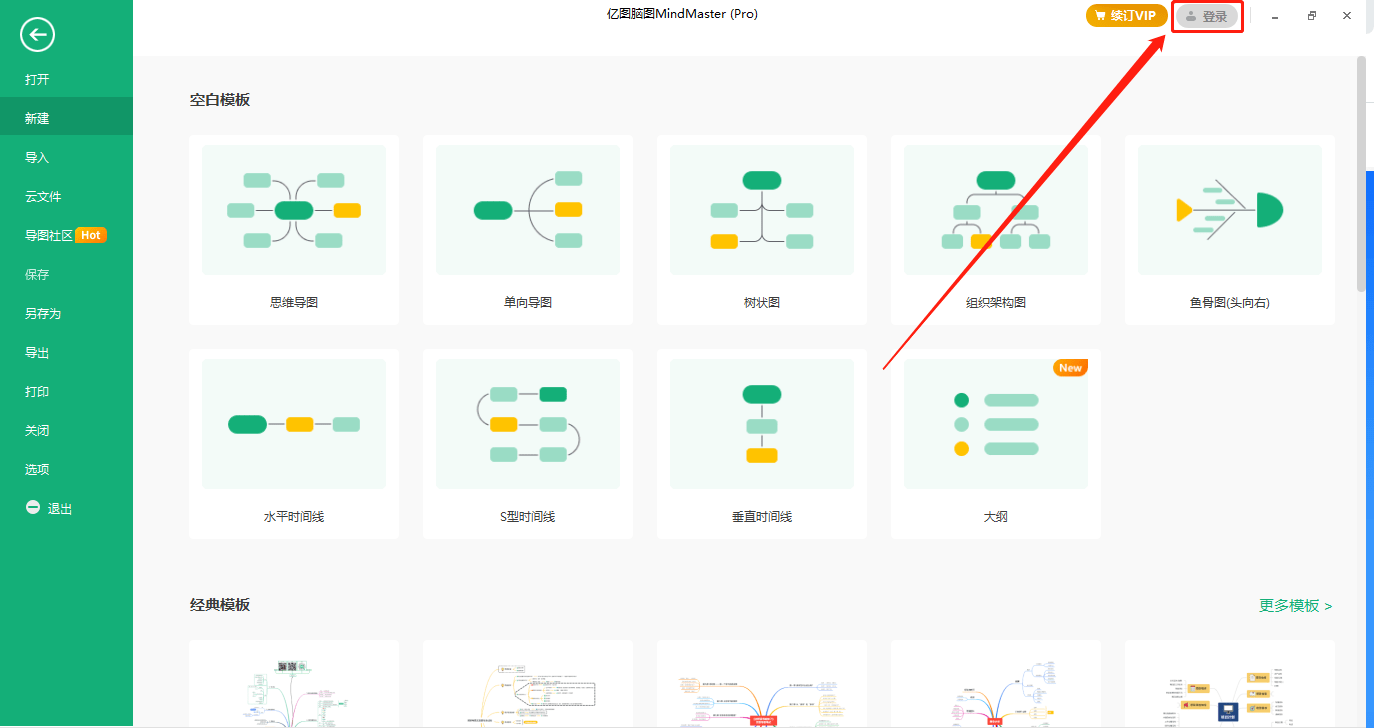Choose the 单向导图 template icon
The height and width of the screenshot is (728, 1374).
coord(528,210)
